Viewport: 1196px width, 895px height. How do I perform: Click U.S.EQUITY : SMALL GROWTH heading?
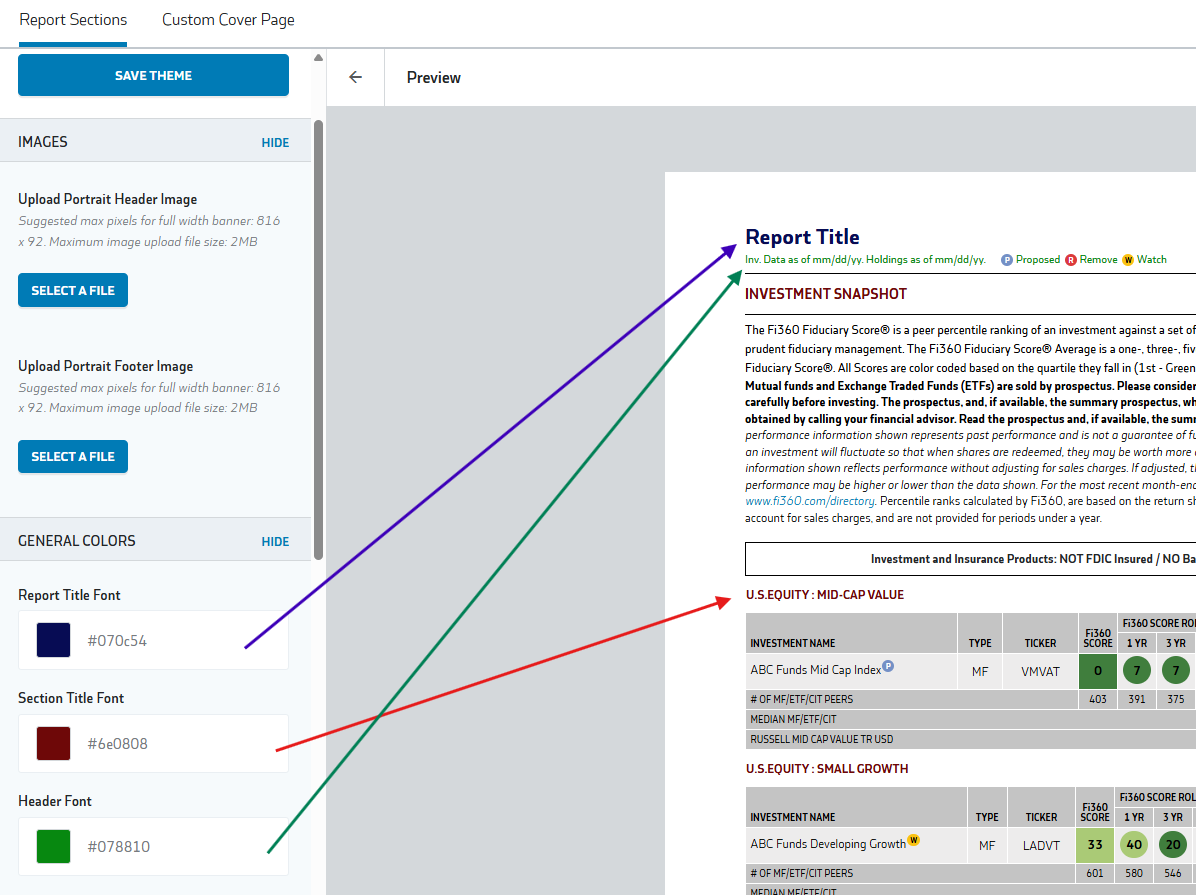[827, 768]
